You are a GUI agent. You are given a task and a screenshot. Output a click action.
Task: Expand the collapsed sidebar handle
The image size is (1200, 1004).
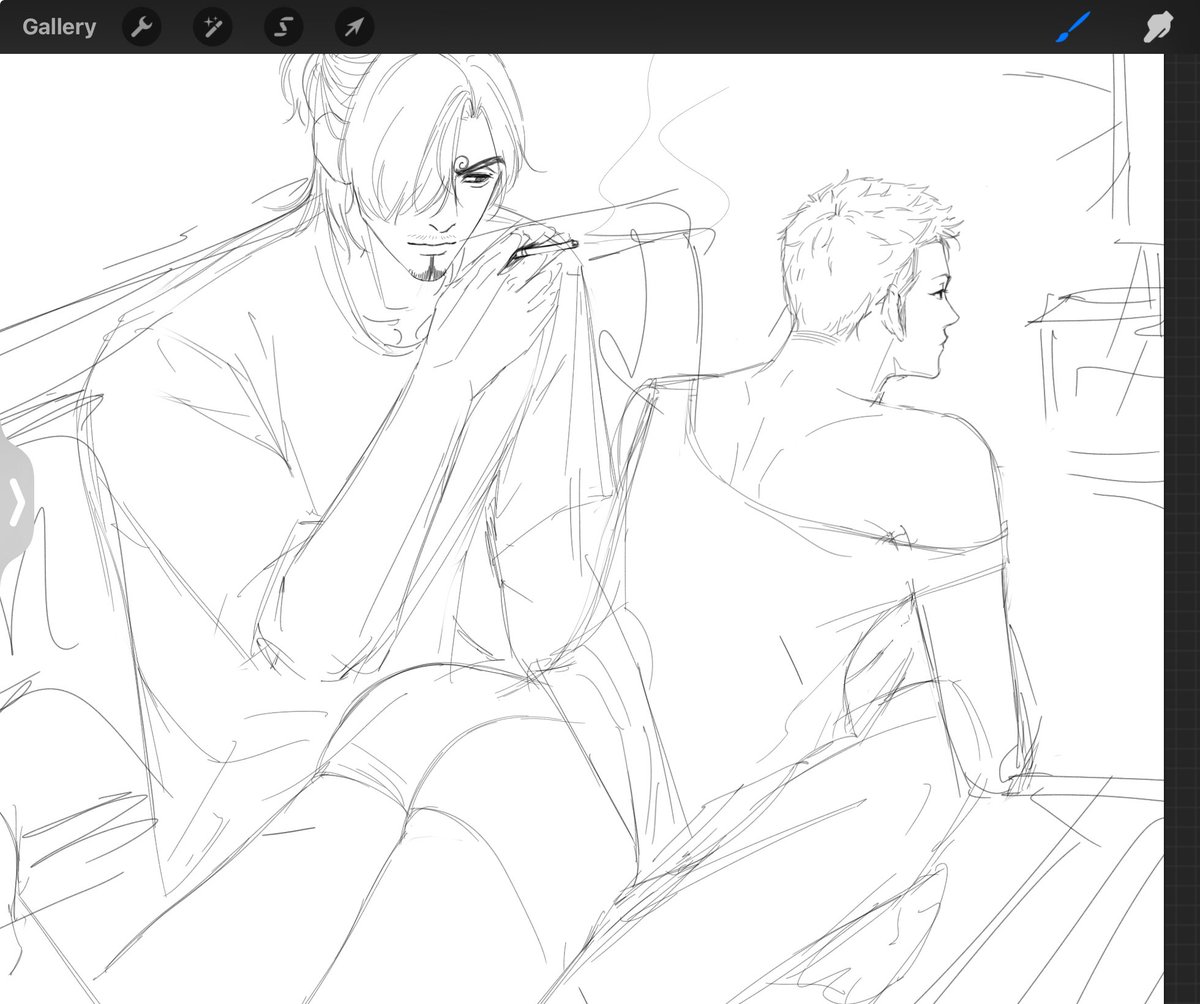point(15,501)
